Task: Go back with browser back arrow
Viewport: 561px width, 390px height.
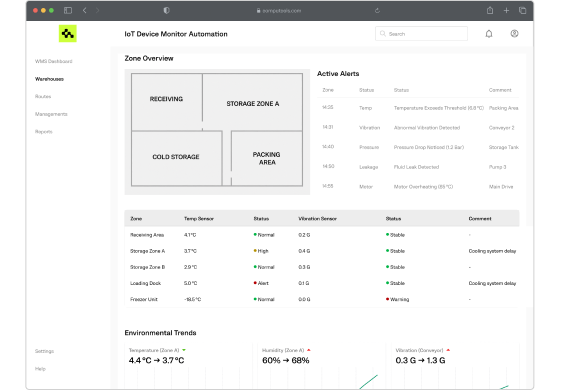Action: [85, 10]
